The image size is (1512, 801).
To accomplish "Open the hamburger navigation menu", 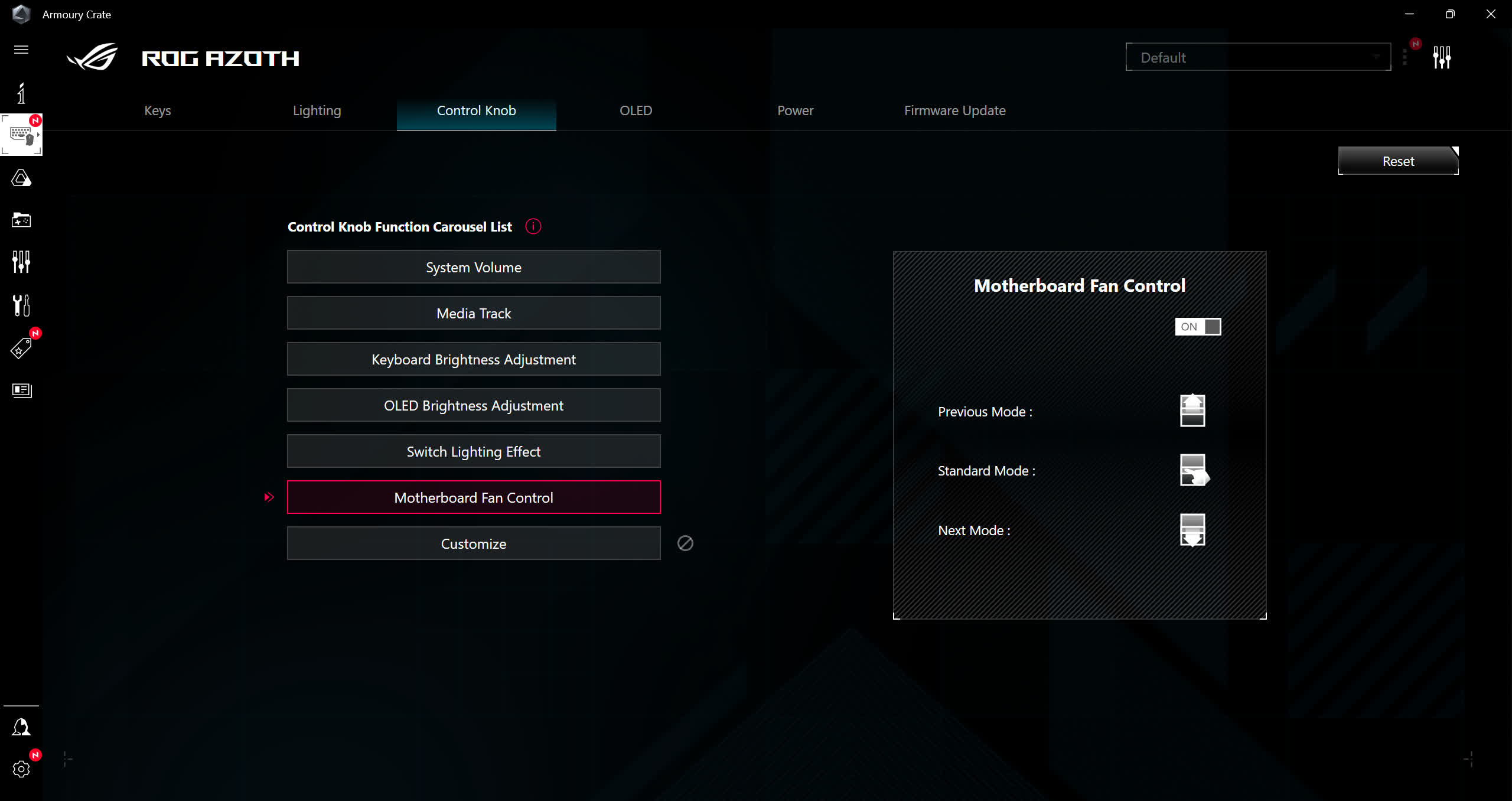I will 21,50.
